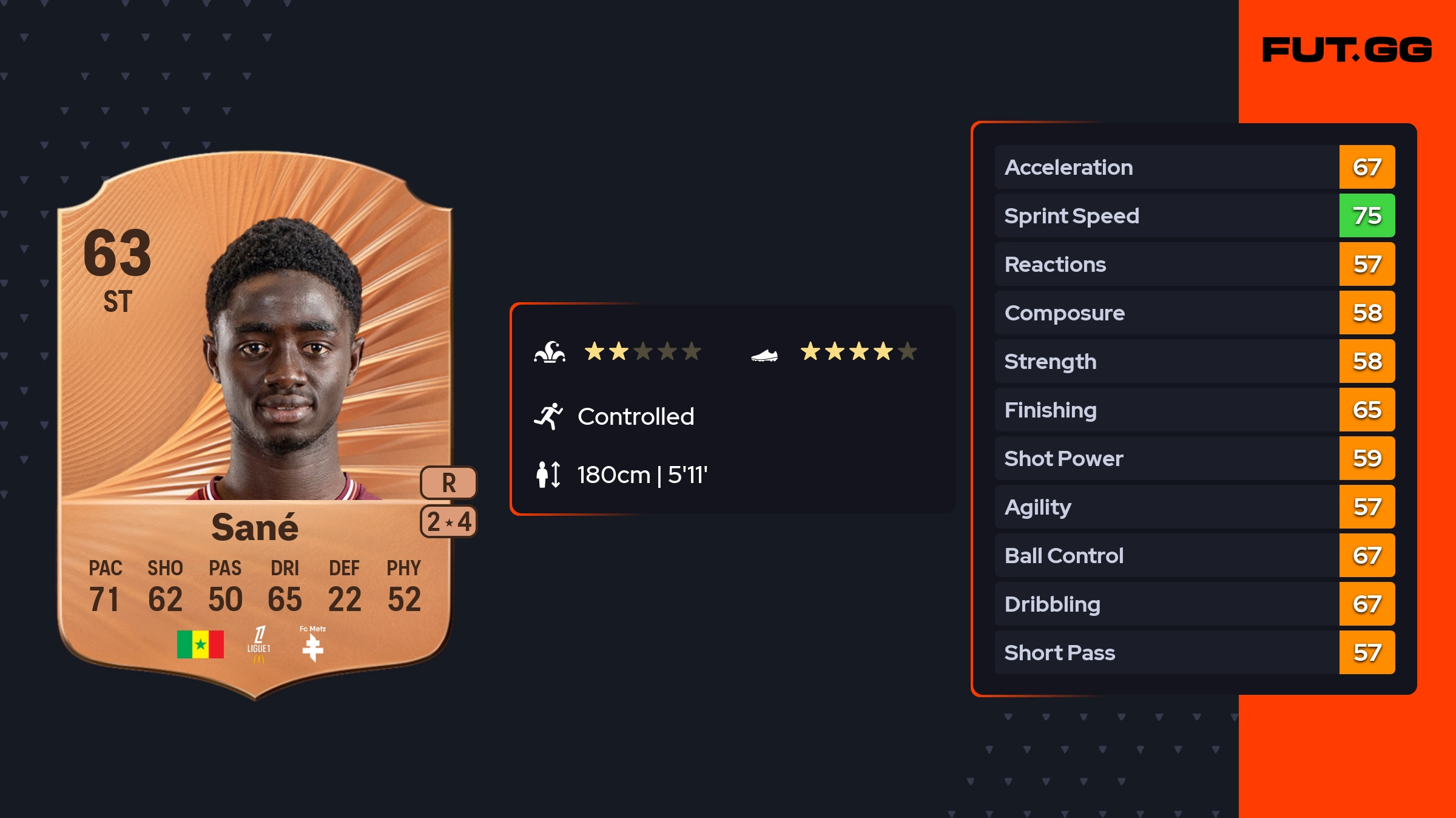Click the Senegal flag on card
Viewport: 1456px width, 818px height.
pos(200,644)
